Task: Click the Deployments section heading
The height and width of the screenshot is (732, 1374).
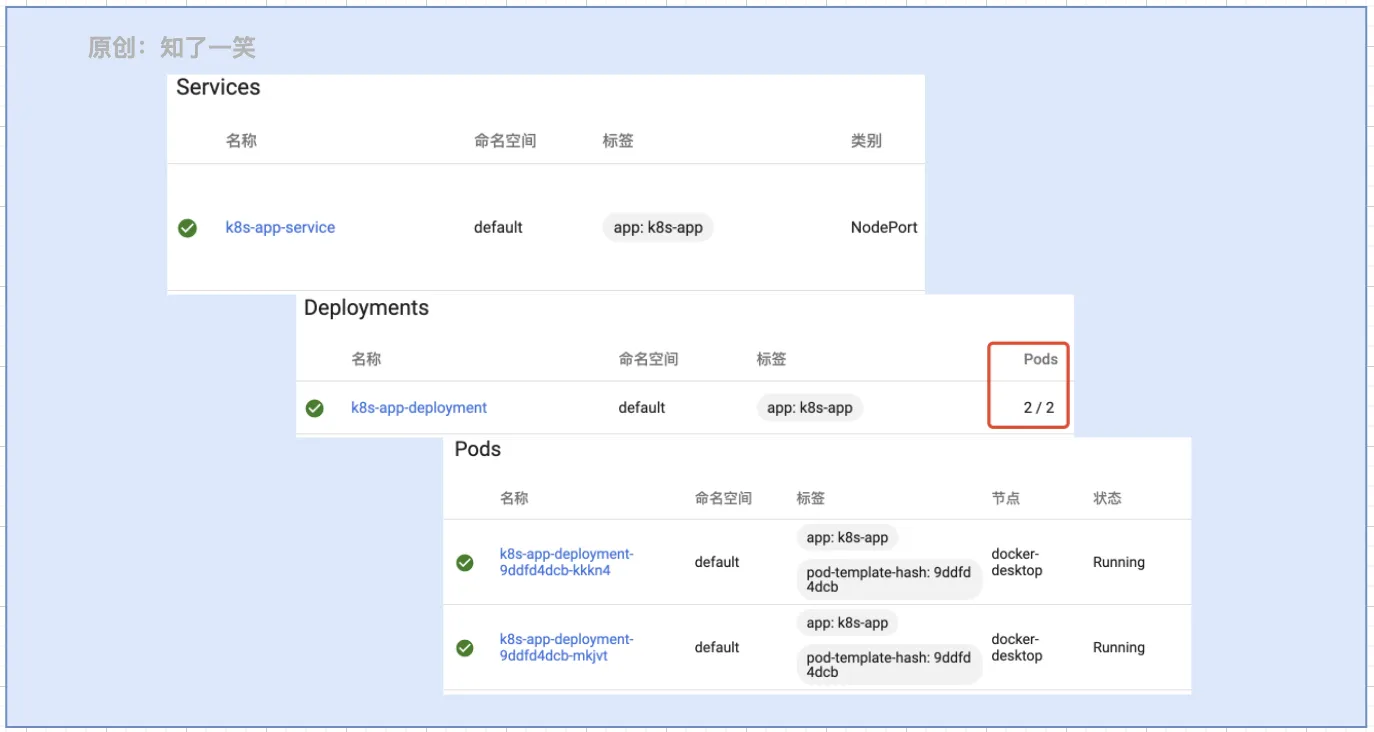Action: [x=366, y=308]
